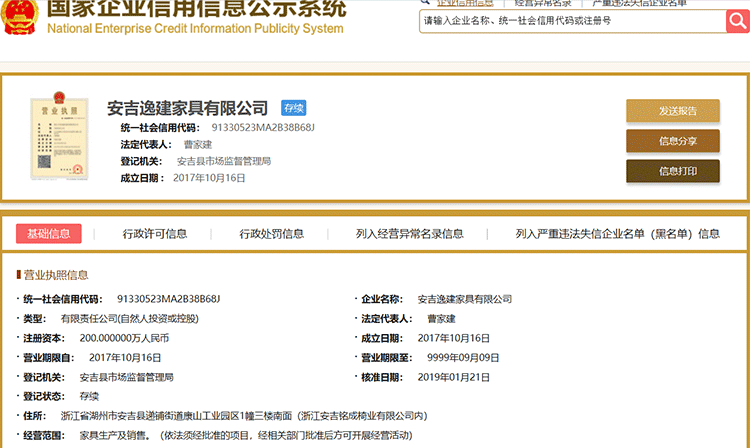Select credit code value in 营业执照信息 section
Viewport: 750px width, 448px height.
click(x=168, y=299)
